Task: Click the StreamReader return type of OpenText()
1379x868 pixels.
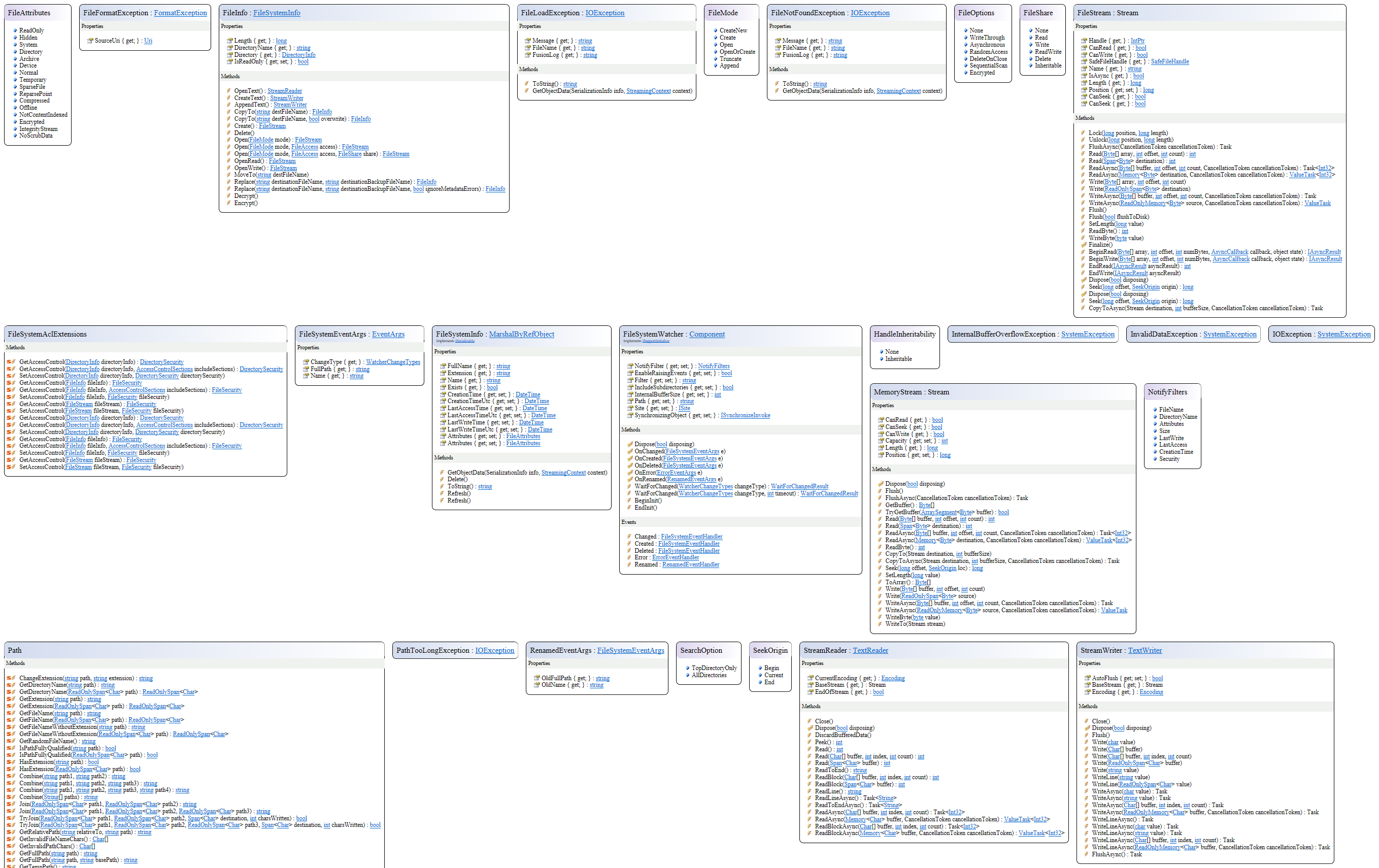Action: click(x=285, y=91)
